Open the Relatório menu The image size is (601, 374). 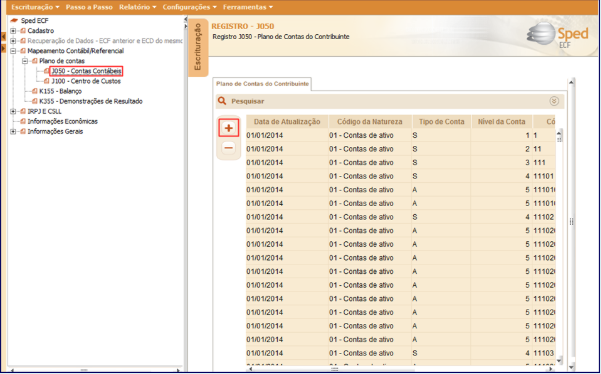click(x=137, y=7)
